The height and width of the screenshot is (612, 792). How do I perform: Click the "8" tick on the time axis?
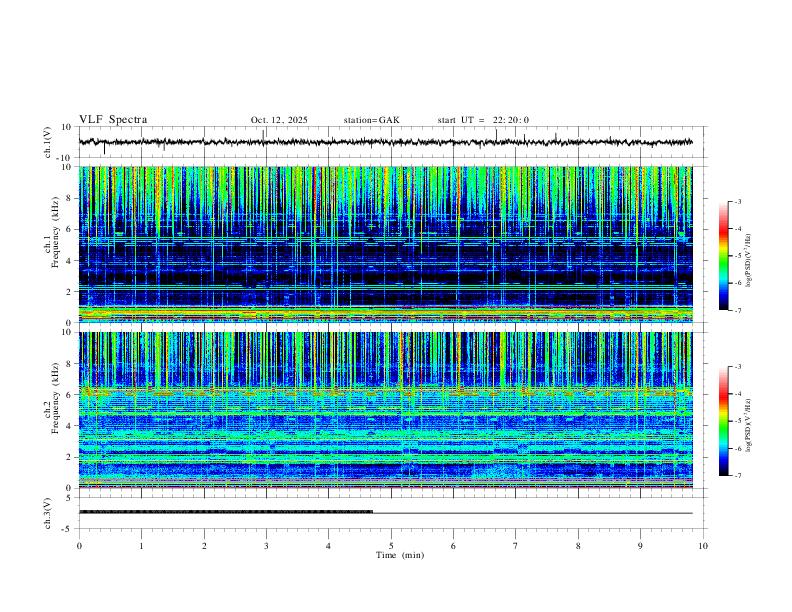click(x=578, y=546)
